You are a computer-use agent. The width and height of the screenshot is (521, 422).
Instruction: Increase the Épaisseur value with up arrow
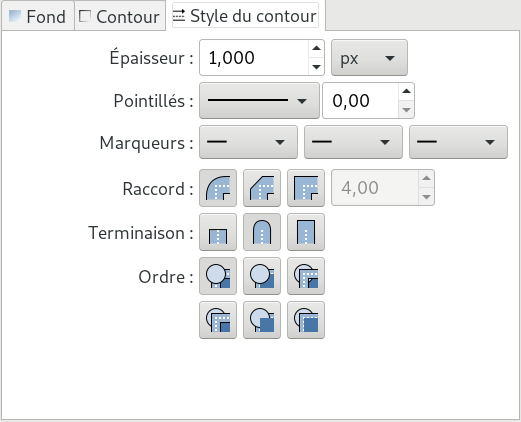316,48
